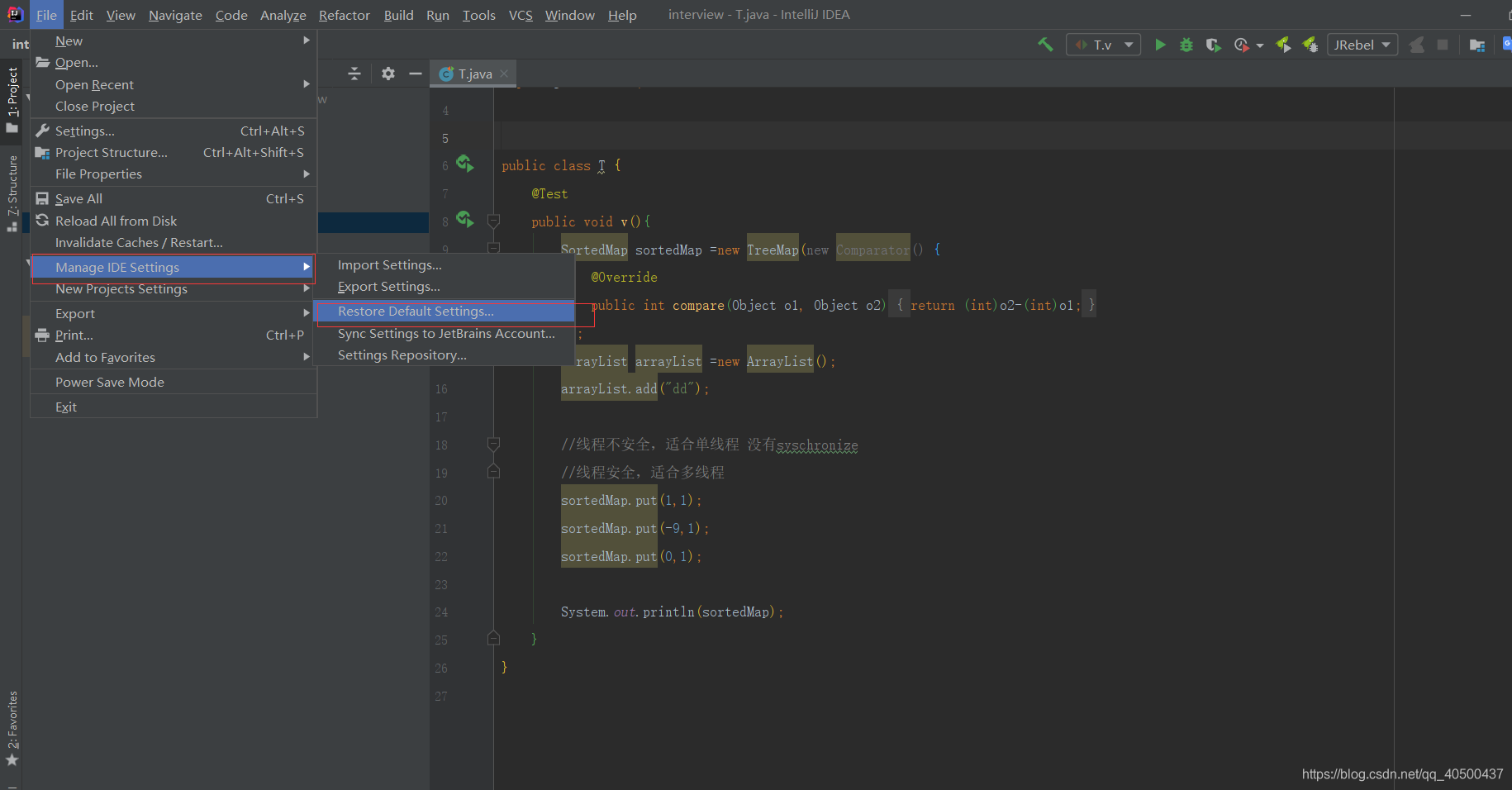
Task: Open the 2: Favorites tool window
Action: click(12, 729)
